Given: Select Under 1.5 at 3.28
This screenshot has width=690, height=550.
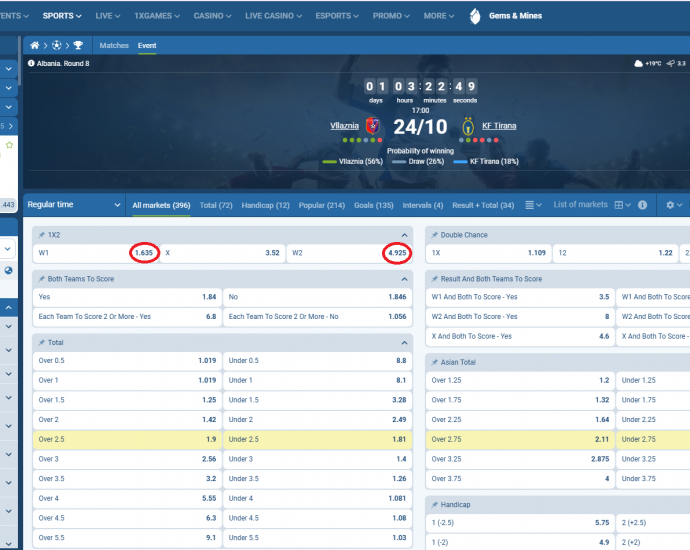Looking at the screenshot, I should tap(317, 400).
